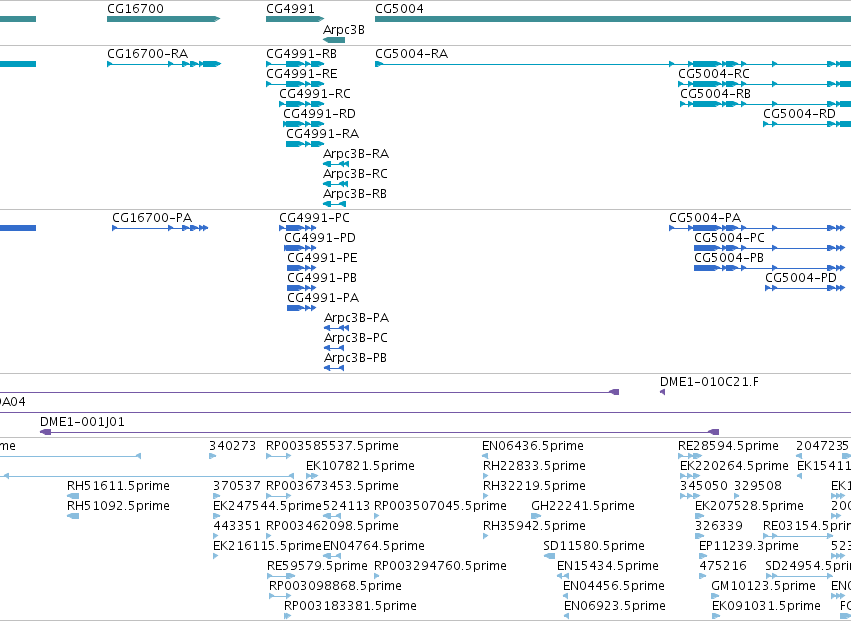Screen dimensions: 851x621
Task: Select EST GM10123.5prime
Action: (763, 587)
